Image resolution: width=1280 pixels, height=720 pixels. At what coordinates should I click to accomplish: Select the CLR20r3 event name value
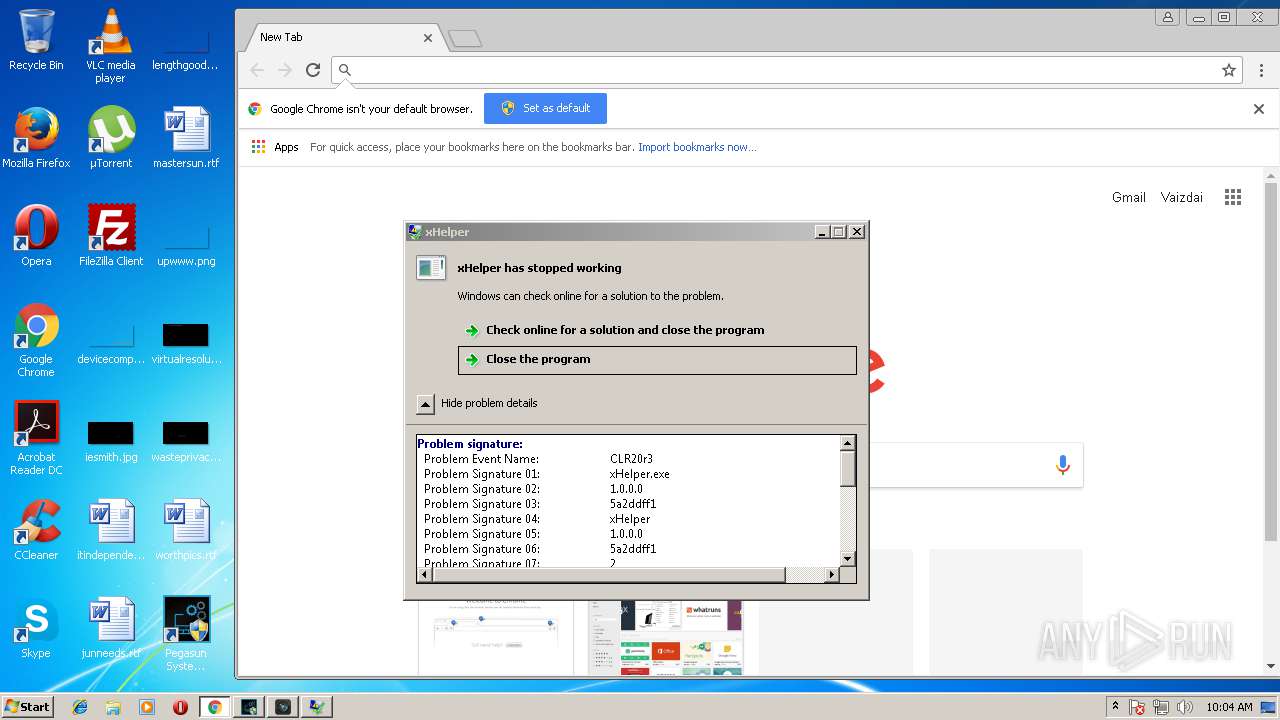(x=631, y=459)
